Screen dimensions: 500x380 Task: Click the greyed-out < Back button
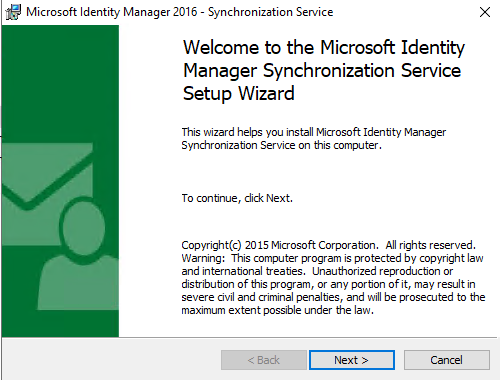click(264, 360)
